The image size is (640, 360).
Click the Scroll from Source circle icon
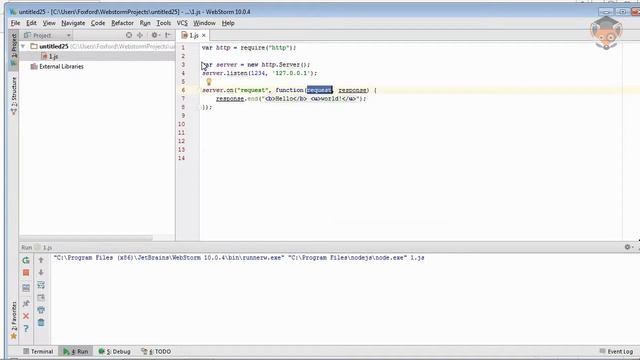click(129, 35)
